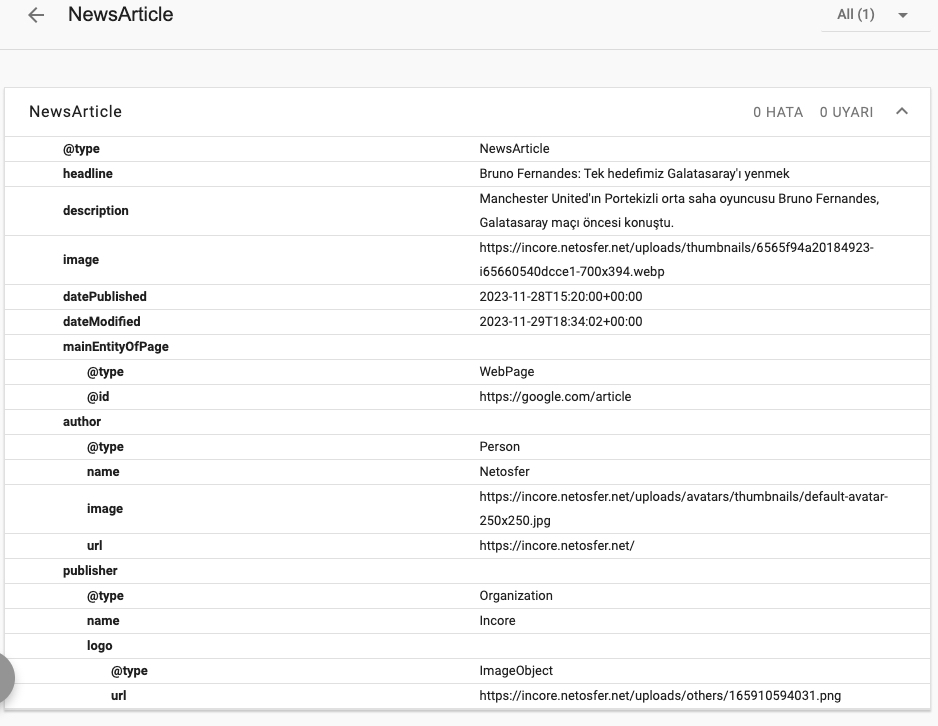This screenshot has height=726, width=938.
Task: Click the https://google.com/article id value
Action: [x=555, y=396]
